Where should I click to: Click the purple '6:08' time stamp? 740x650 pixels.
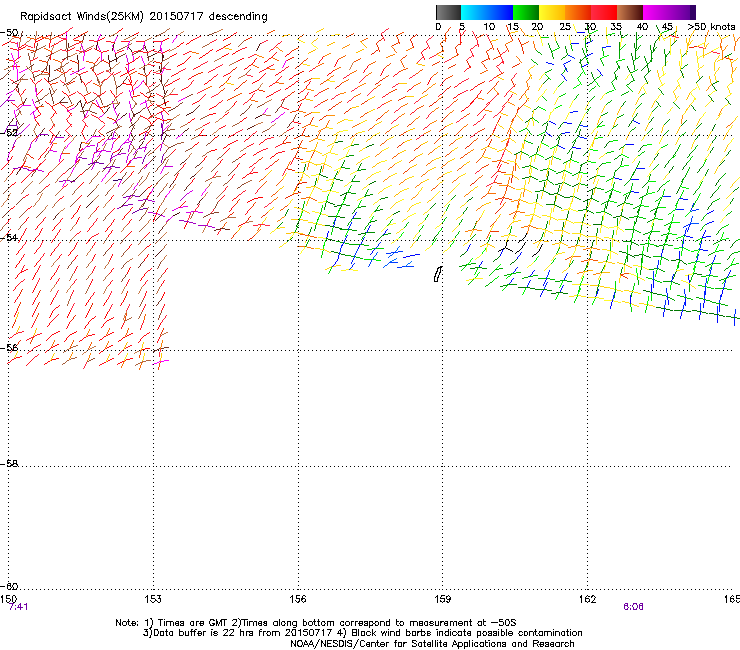[633, 607]
